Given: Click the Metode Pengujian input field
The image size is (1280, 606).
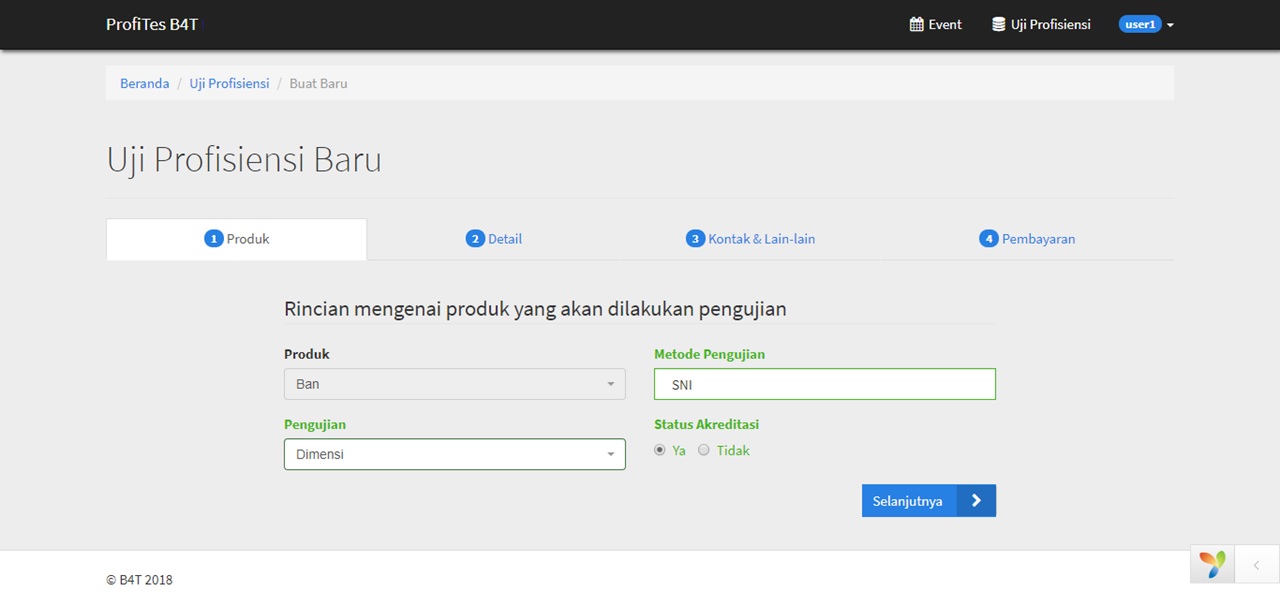Looking at the screenshot, I should pyautogui.click(x=824, y=384).
